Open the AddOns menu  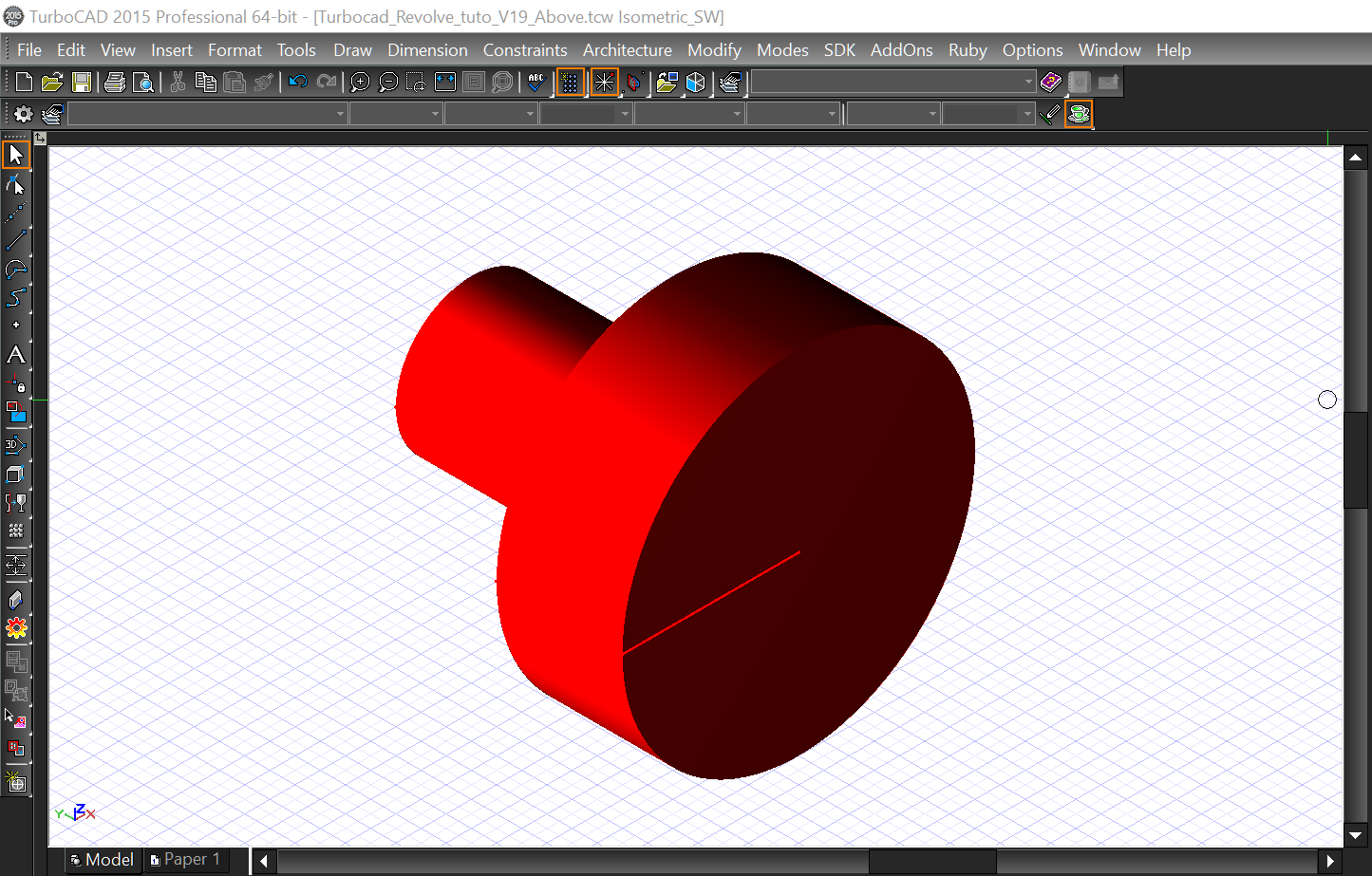click(902, 50)
